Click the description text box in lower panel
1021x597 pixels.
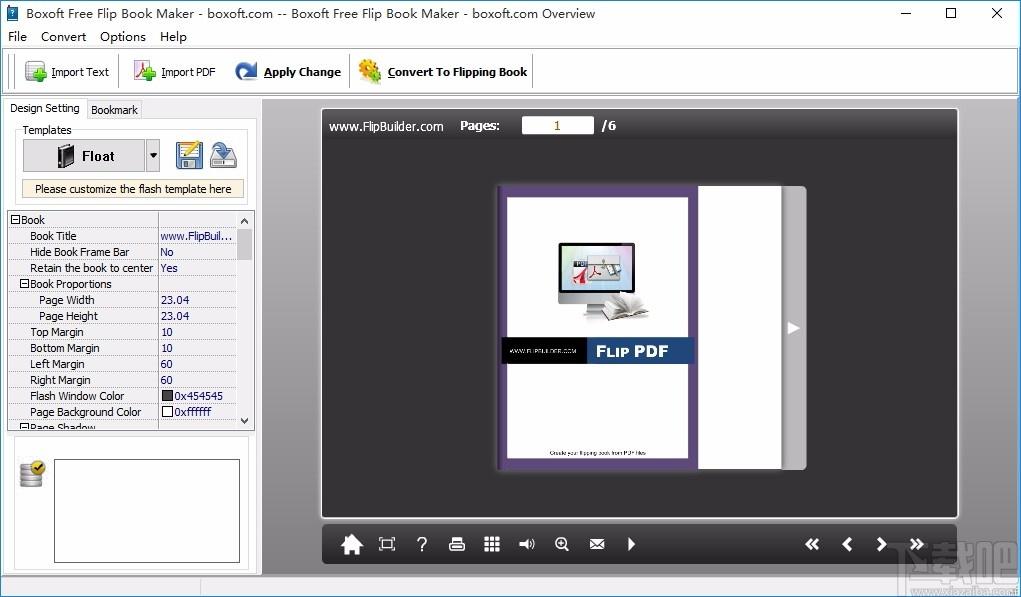coord(147,511)
